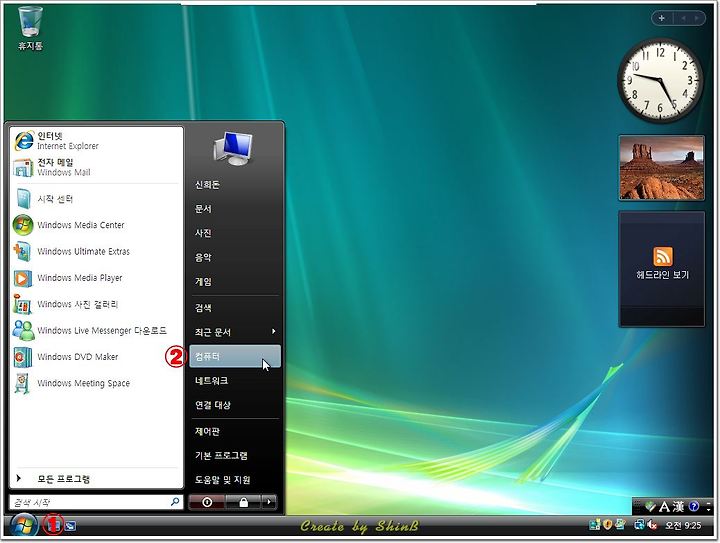This screenshot has width=720, height=543.
Task: Open 음악 (Music) in Start menu
Action: (x=235, y=258)
